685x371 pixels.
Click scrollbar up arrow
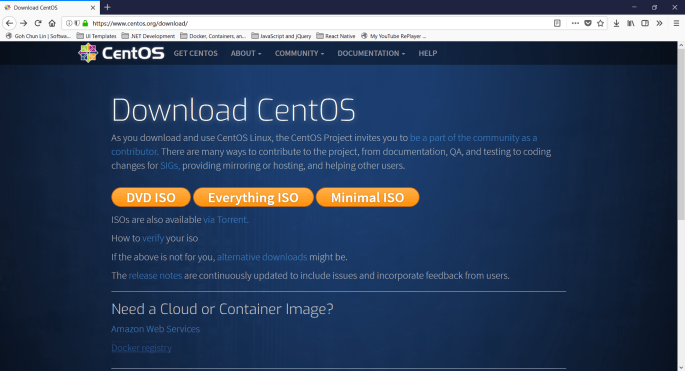(x=681, y=45)
